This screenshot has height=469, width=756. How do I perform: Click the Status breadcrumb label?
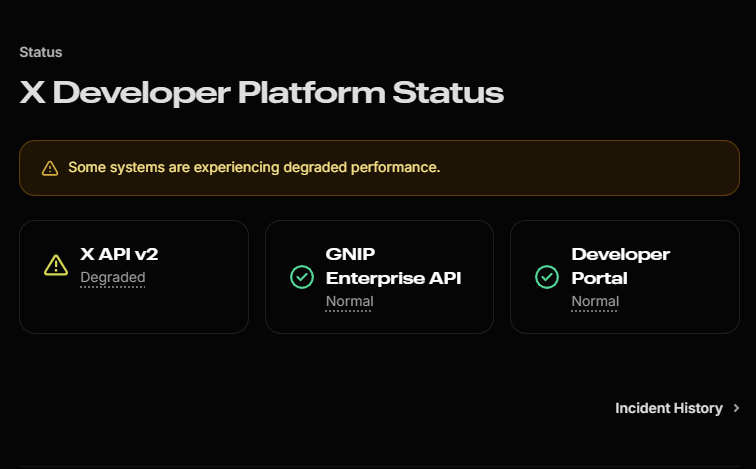[x=41, y=52]
